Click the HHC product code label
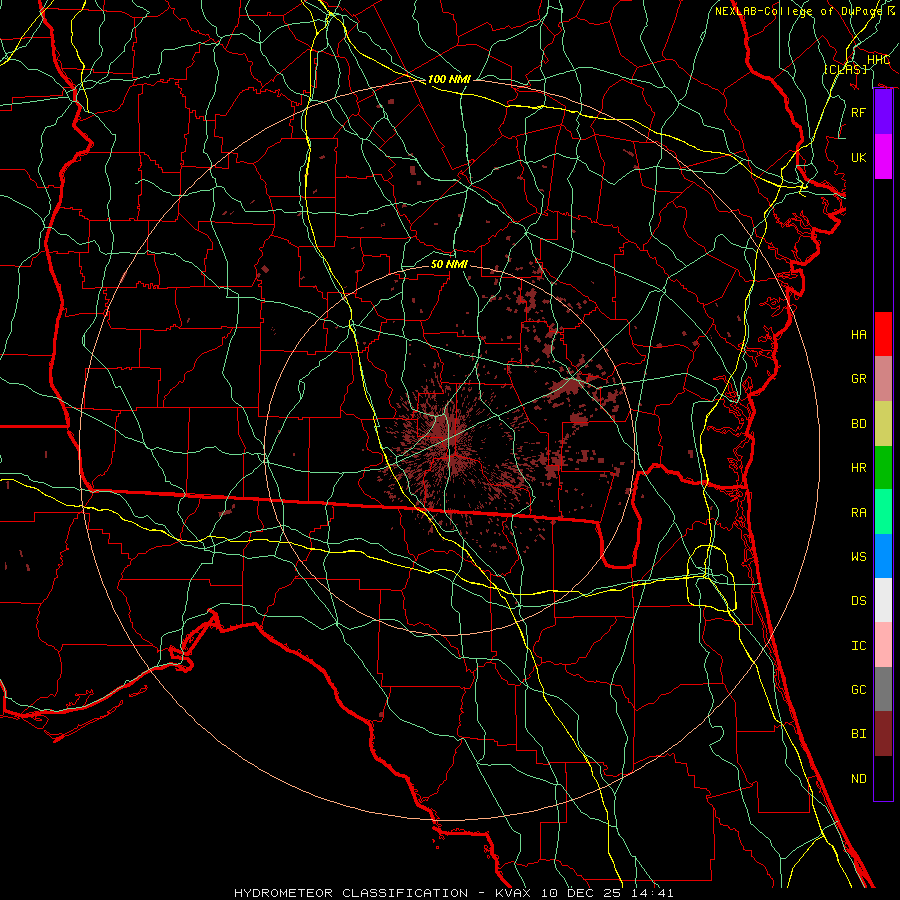900x900 pixels. coord(878,60)
